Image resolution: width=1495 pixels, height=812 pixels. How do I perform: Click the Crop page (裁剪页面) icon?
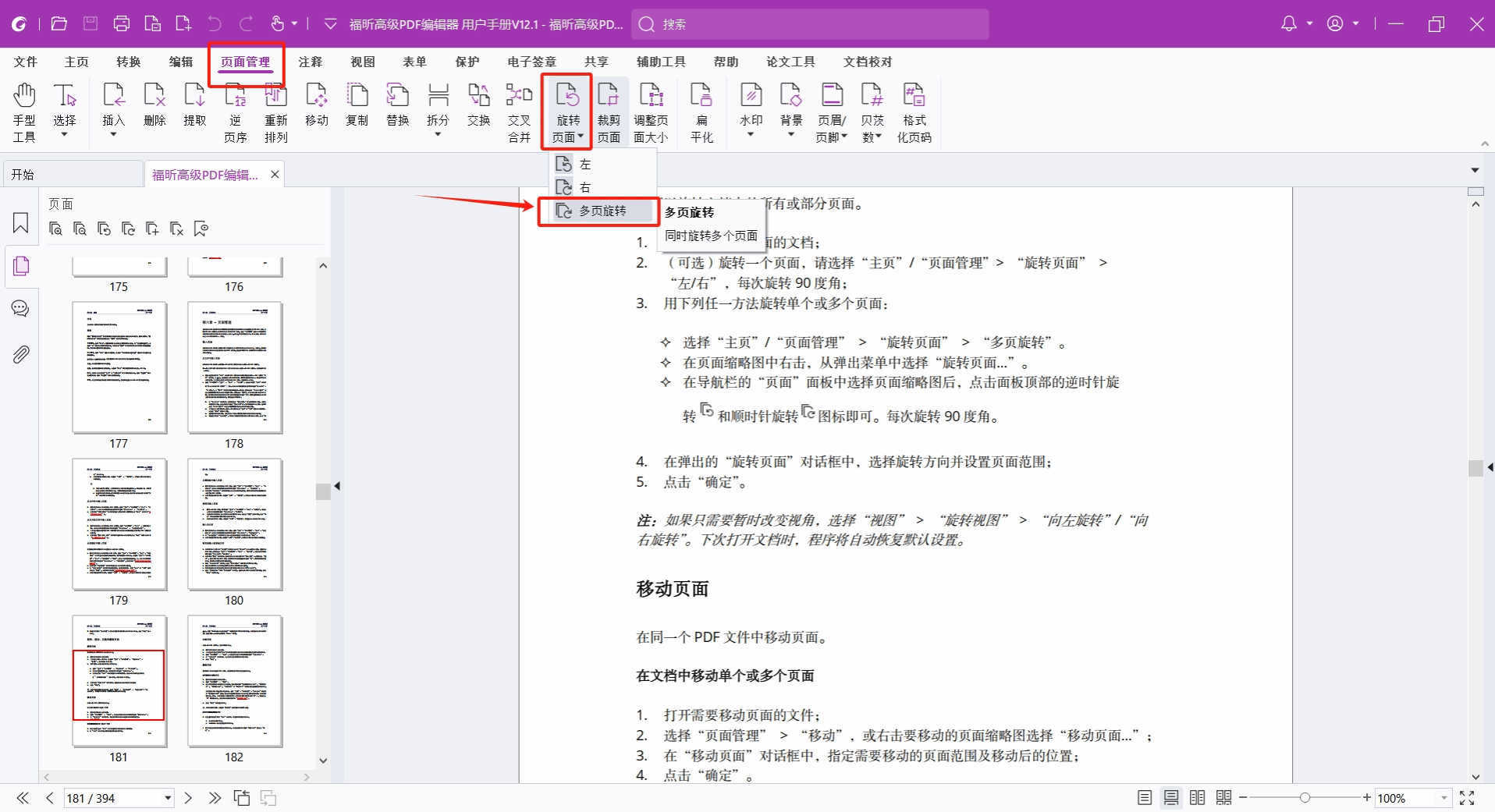609,112
